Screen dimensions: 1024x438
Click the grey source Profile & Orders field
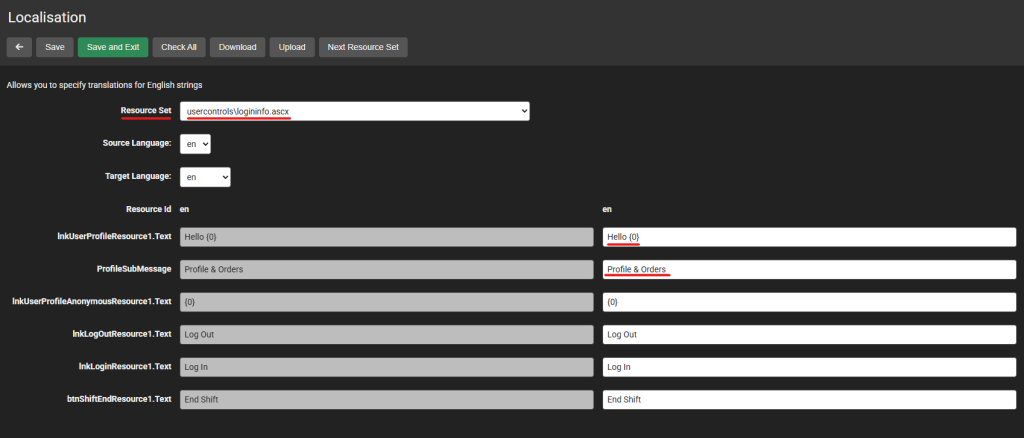(386, 270)
